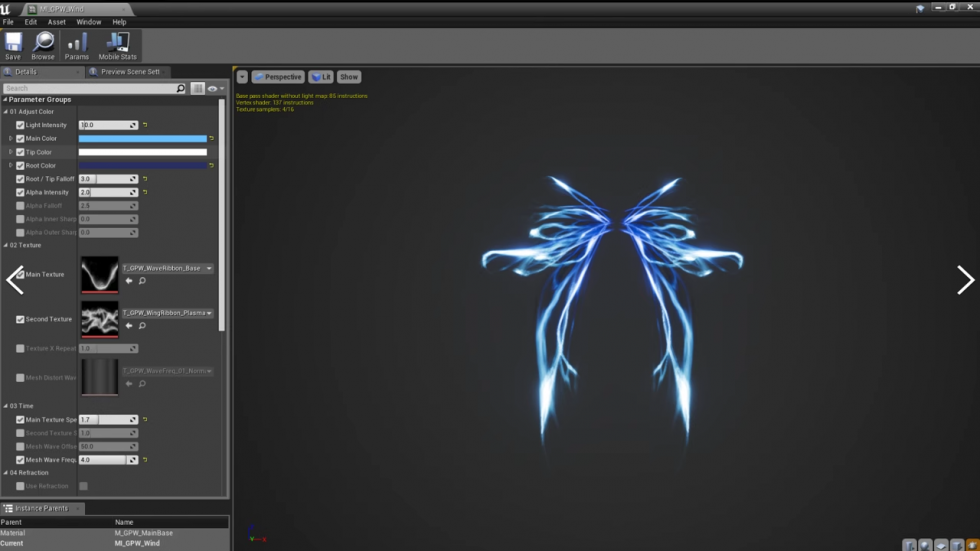Expand the Root Color channel values
Image resolution: width=980 pixels, height=551 pixels.
pos(10,166)
